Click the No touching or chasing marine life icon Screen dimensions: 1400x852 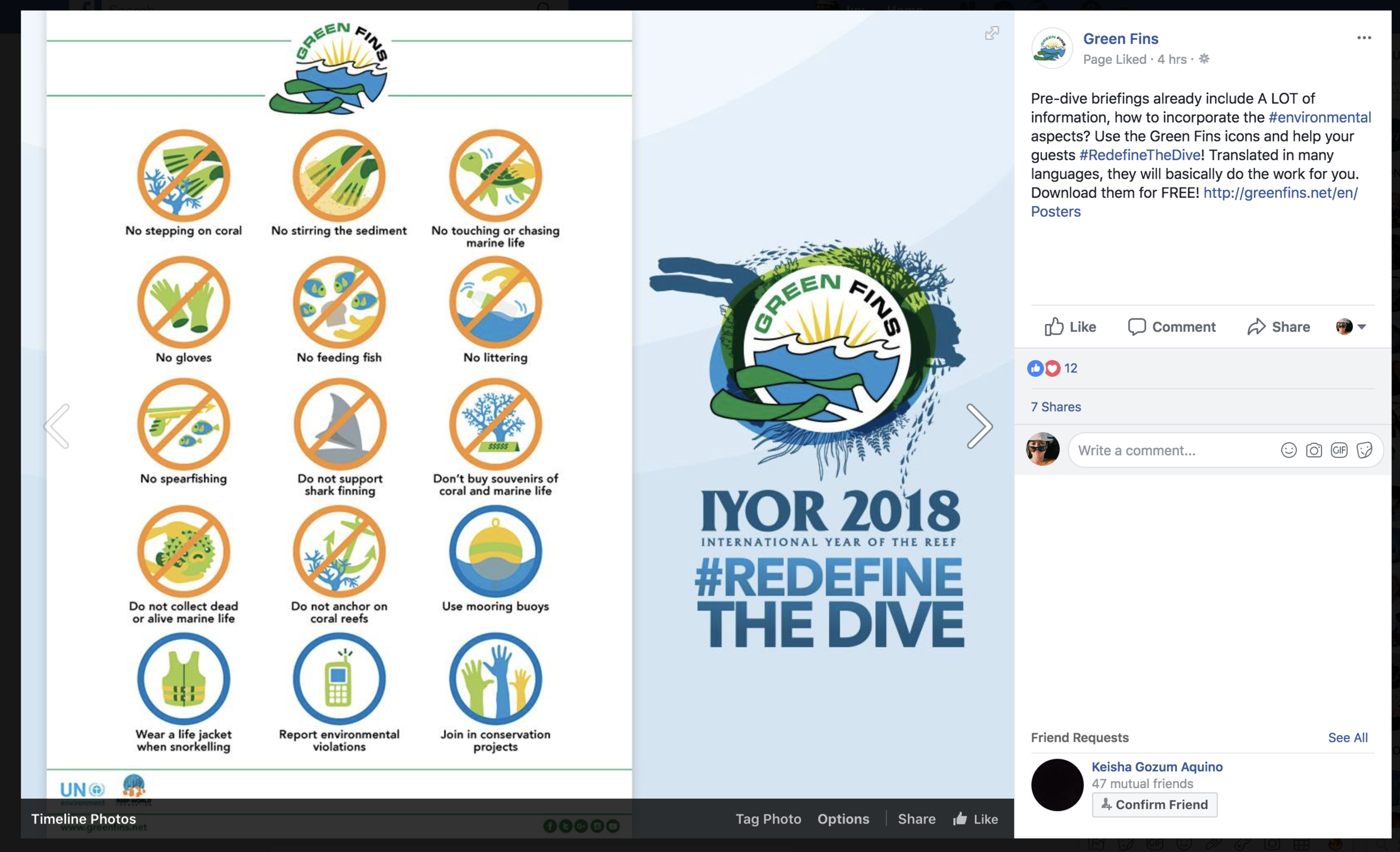tap(496, 176)
